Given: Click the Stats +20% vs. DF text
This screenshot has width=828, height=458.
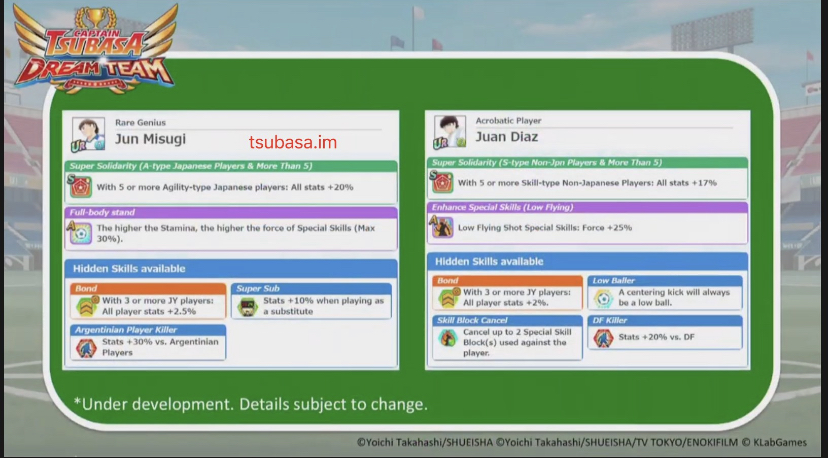Looking at the screenshot, I should tap(656, 337).
